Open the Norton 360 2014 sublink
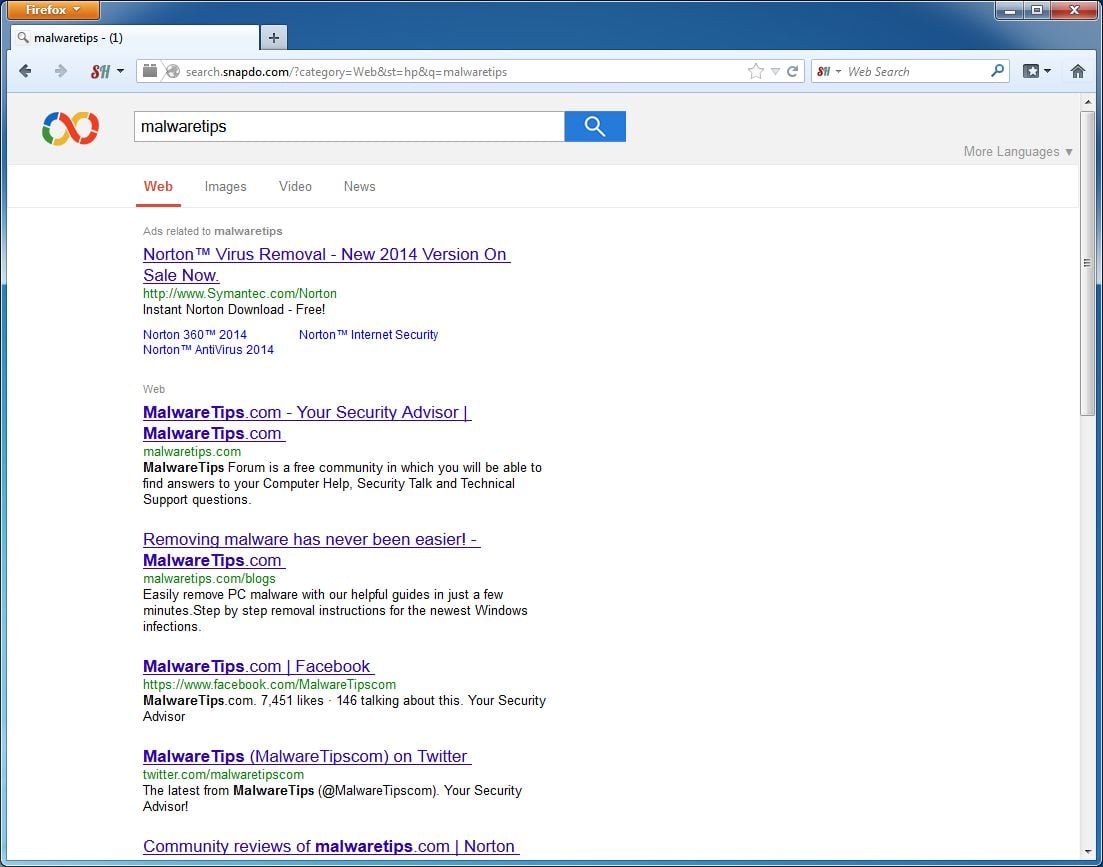 pos(195,335)
